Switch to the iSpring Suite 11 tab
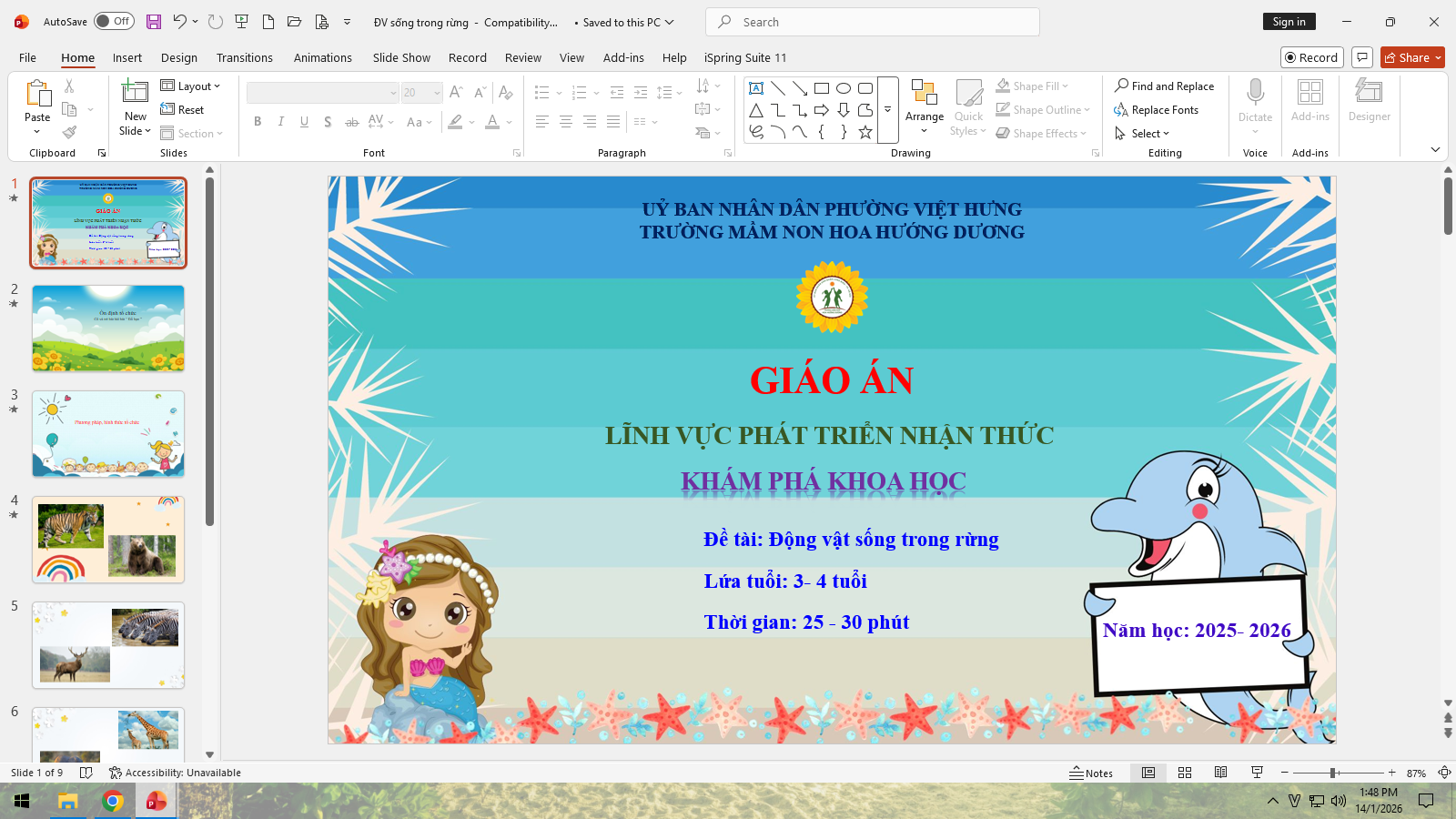 pyautogui.click(x=744, y=57)
